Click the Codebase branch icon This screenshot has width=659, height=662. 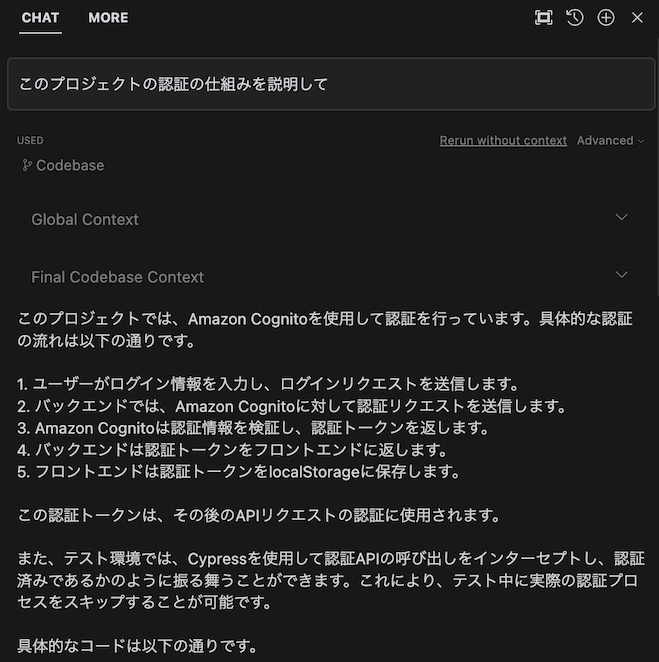click(27, 165)
